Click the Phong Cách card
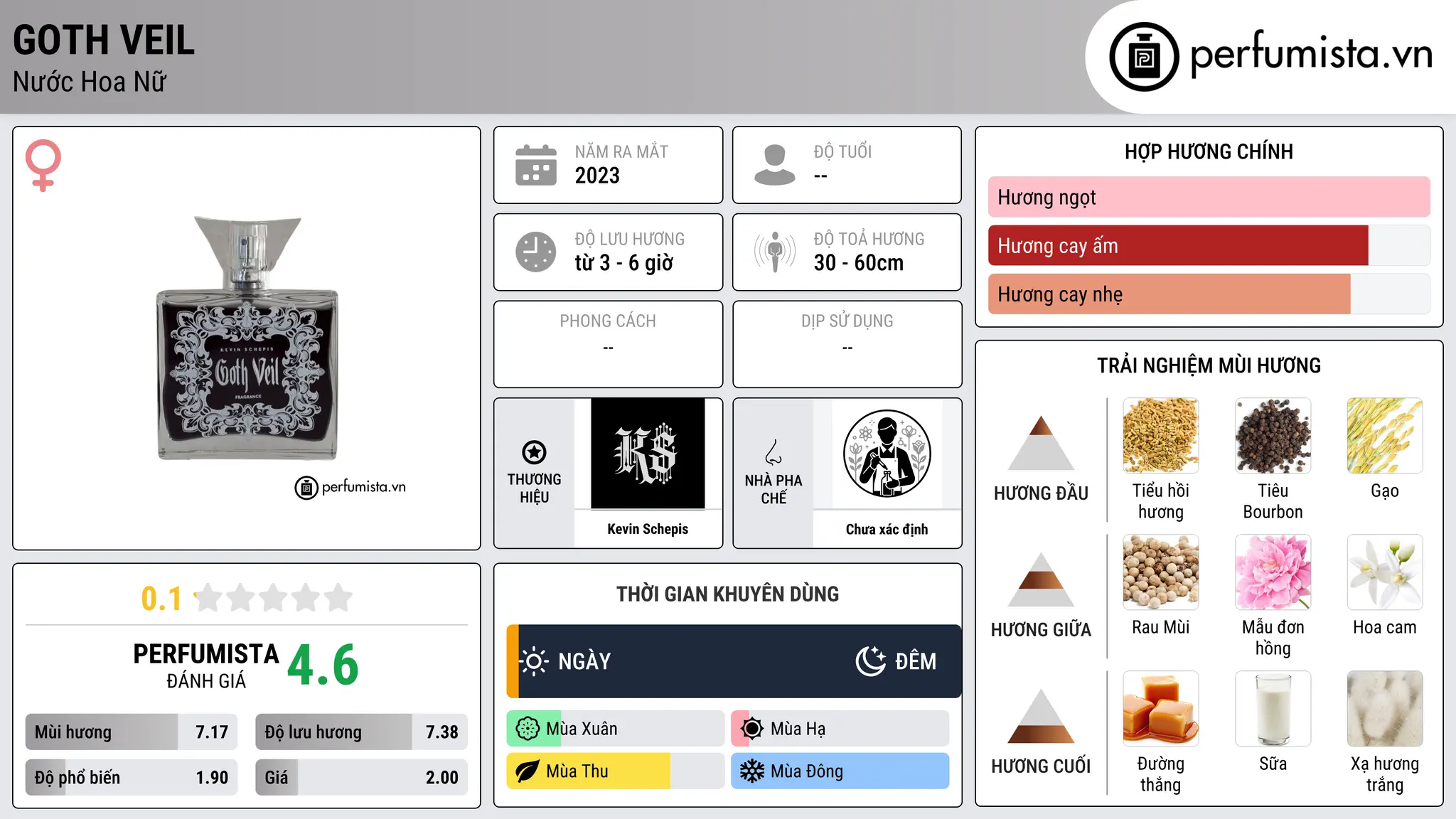 pyautogui.click(x=608, y=344)
